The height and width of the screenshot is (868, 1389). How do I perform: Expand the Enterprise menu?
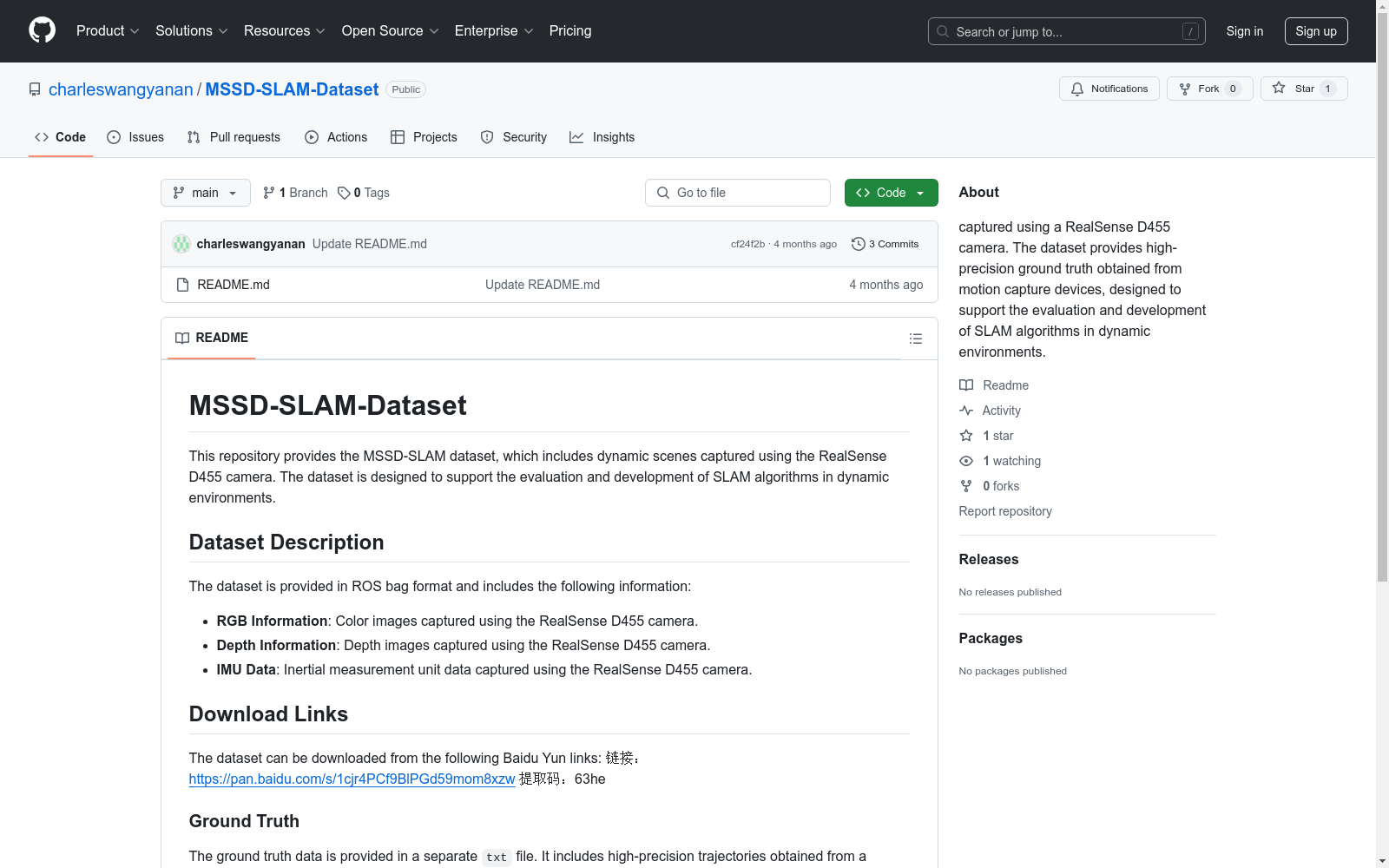point(494,31)
